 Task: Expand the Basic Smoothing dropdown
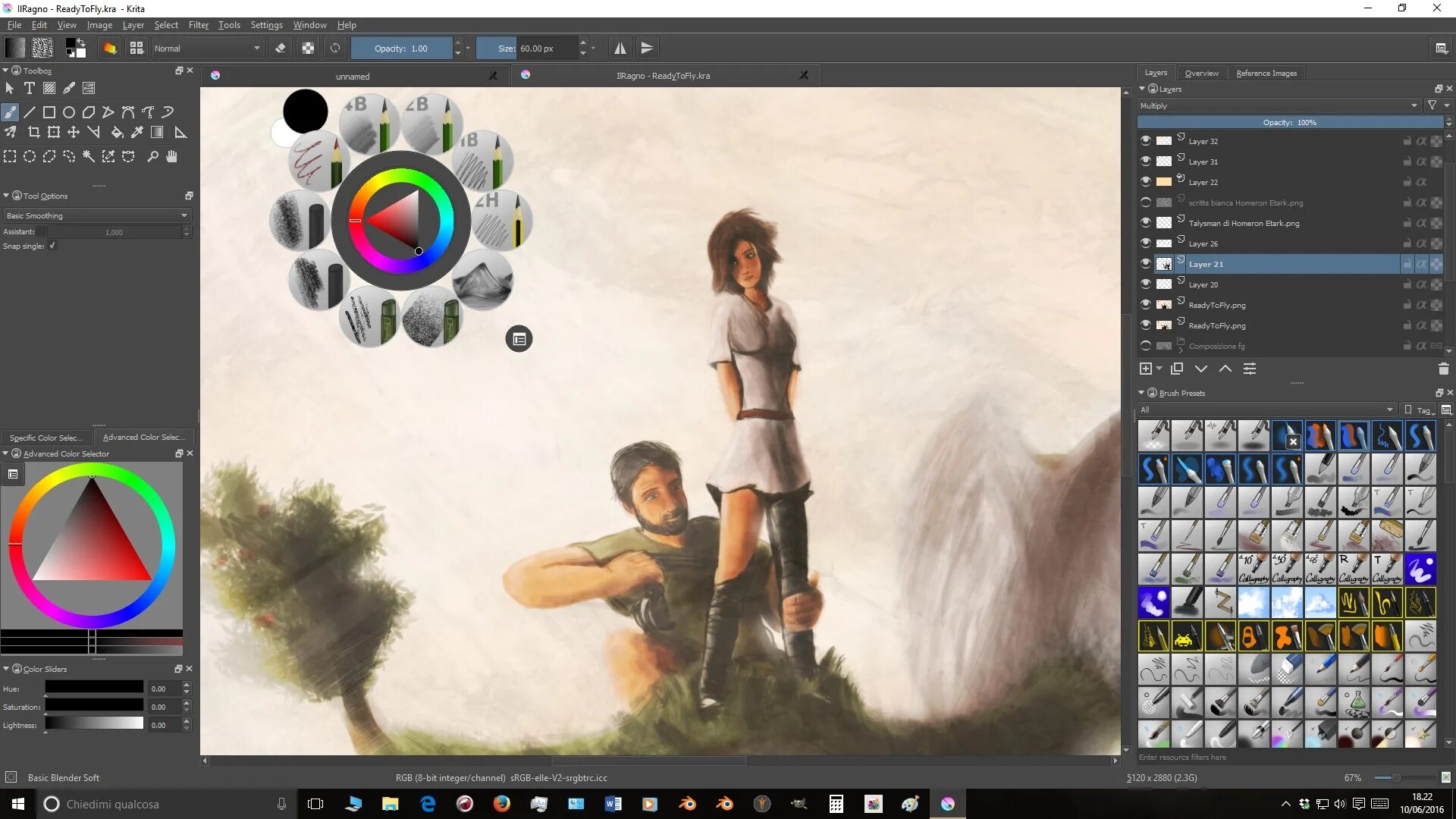tap(97, 216)
